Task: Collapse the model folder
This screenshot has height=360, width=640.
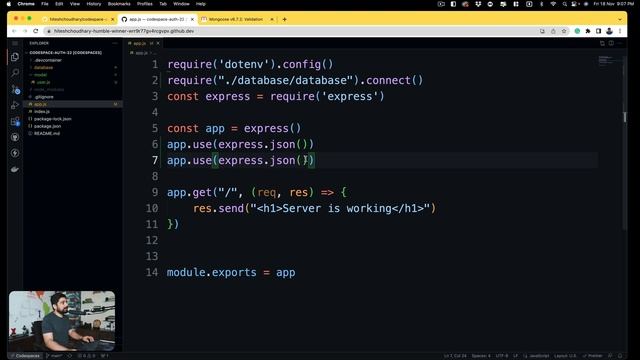Action: pyautogui.click(x=40, y=75)
